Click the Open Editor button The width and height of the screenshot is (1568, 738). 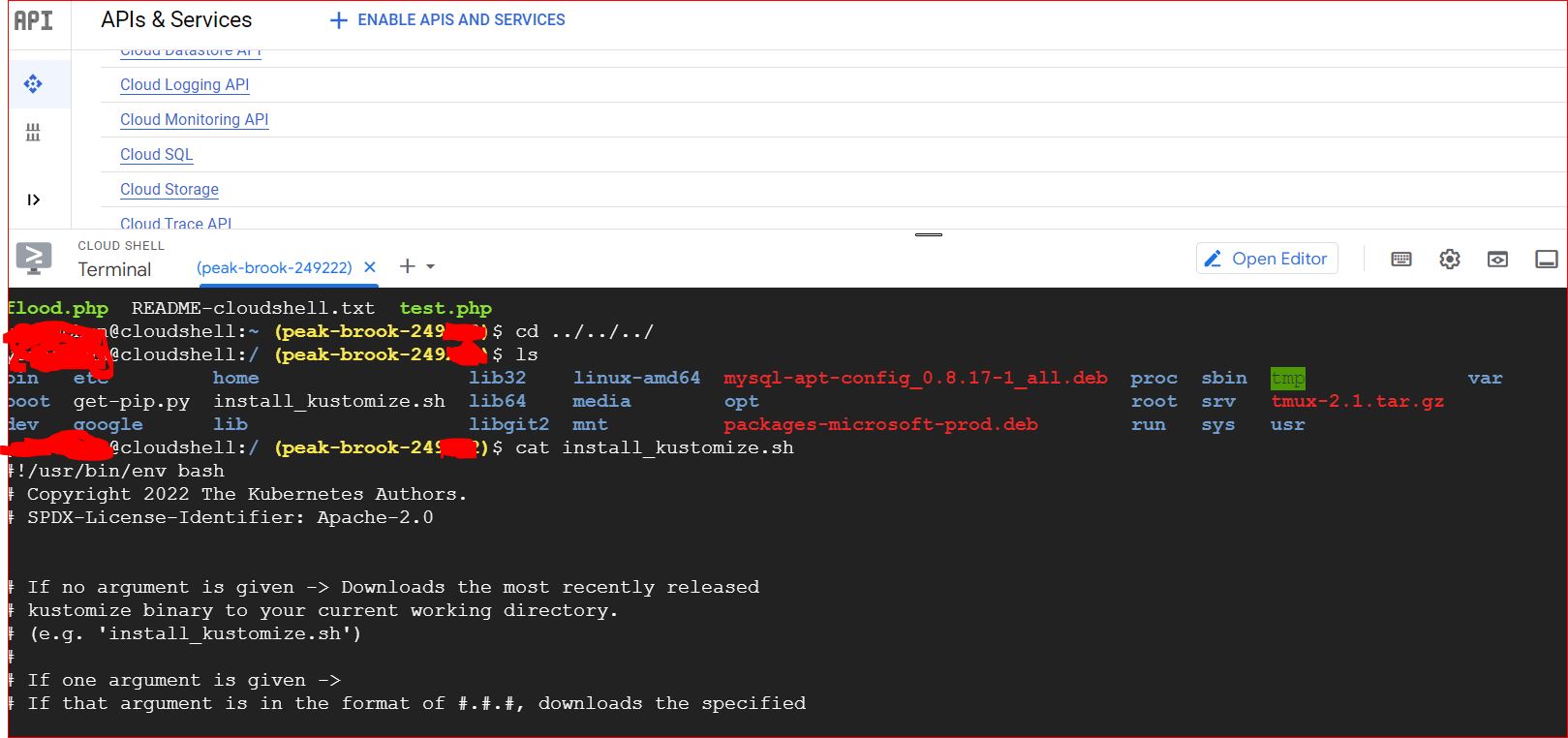pos(1267,259)
